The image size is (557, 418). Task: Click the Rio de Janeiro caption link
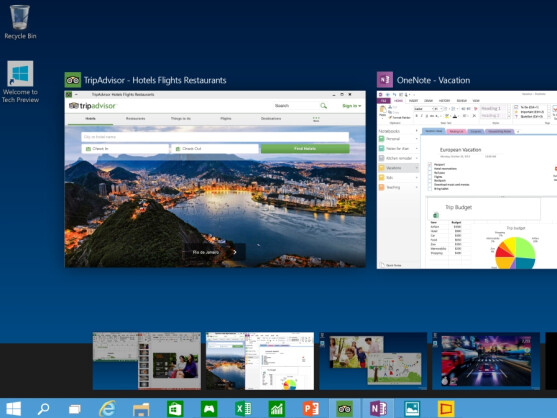205,252
